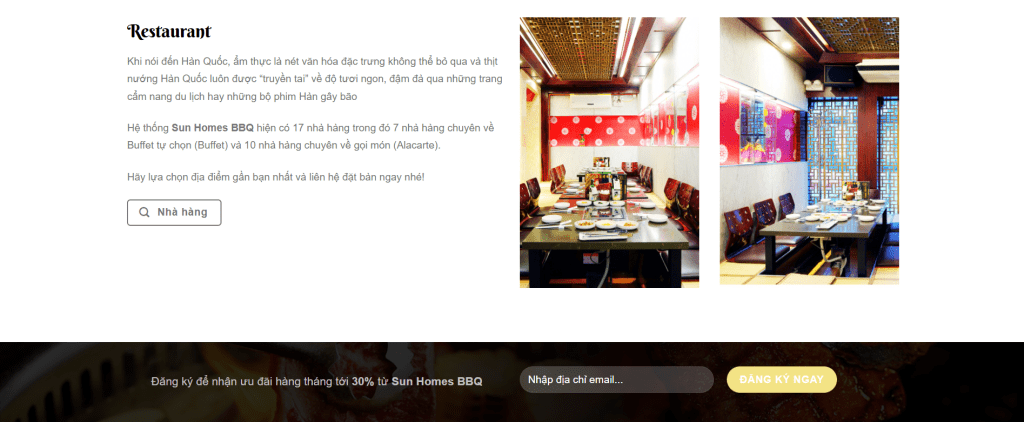Click the red patterned wall in left photo
This screenshot has width=1024, height=422.
pos(593,131)
